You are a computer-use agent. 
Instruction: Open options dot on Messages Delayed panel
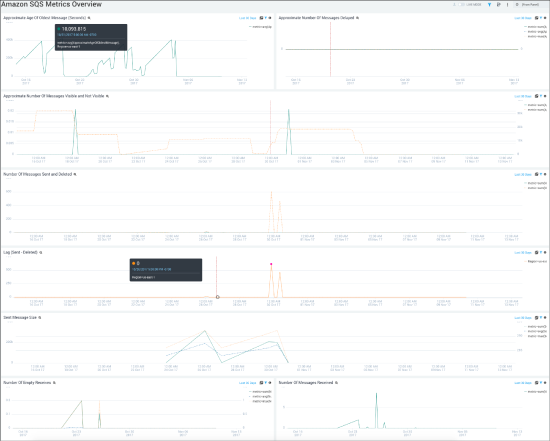pyautogui.click(x=545, y=18)
